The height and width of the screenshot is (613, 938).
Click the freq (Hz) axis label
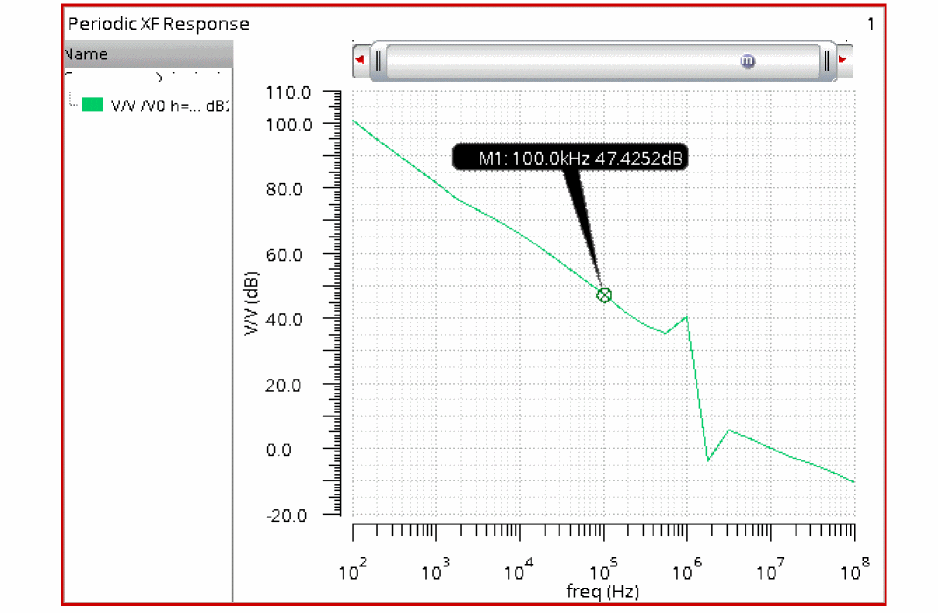603,592
